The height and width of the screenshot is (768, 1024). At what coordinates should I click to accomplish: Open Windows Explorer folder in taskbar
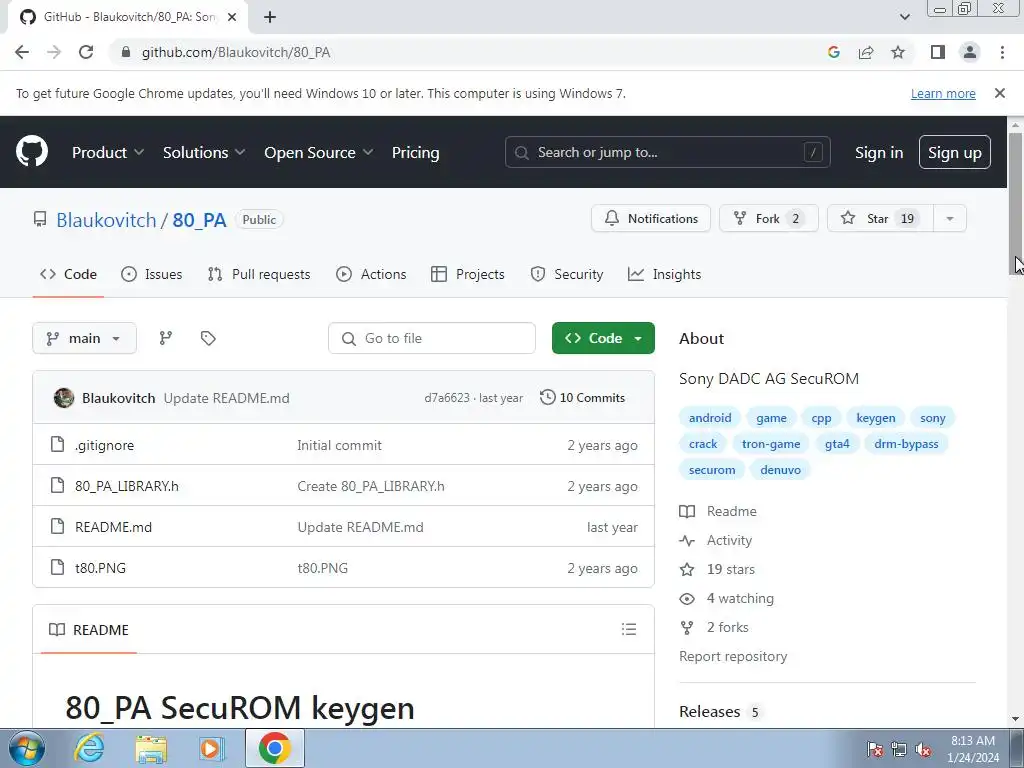(x=151, y=748)
